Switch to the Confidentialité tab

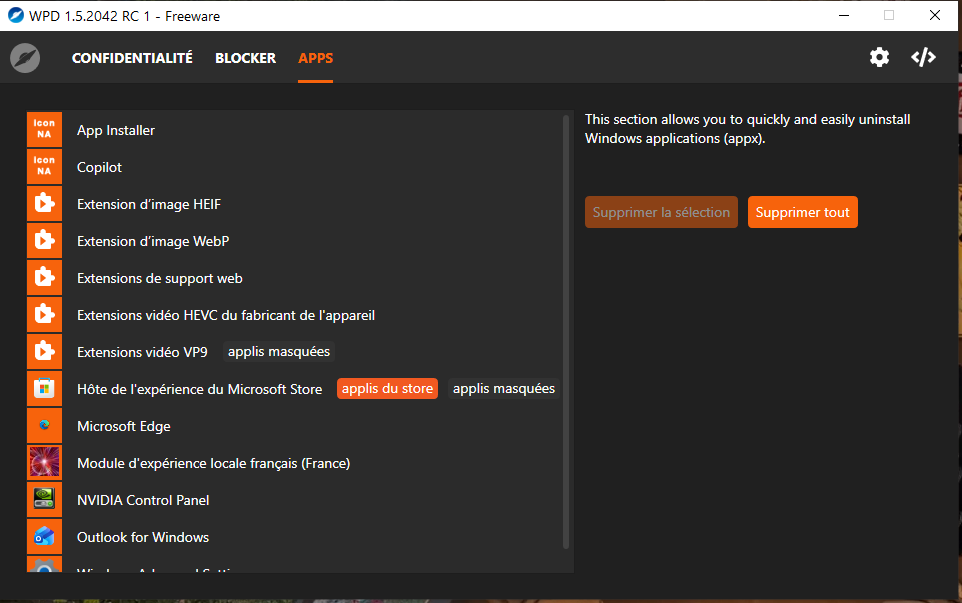pyautogui.click(x=132, y=58)
